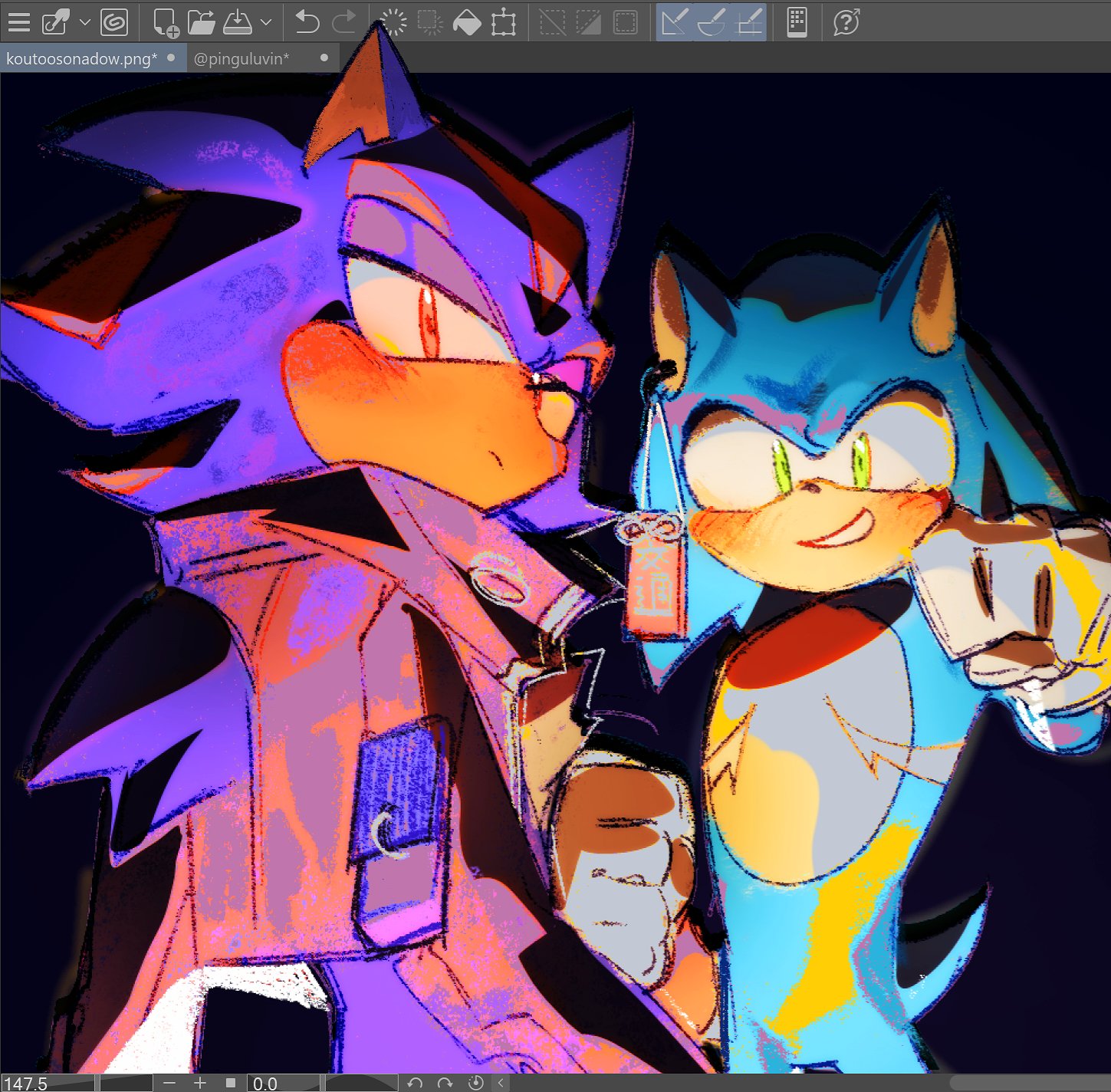Screen dimensions: 1111x1092
Task: Rotate the canvas left
Action: [415, 1083]
